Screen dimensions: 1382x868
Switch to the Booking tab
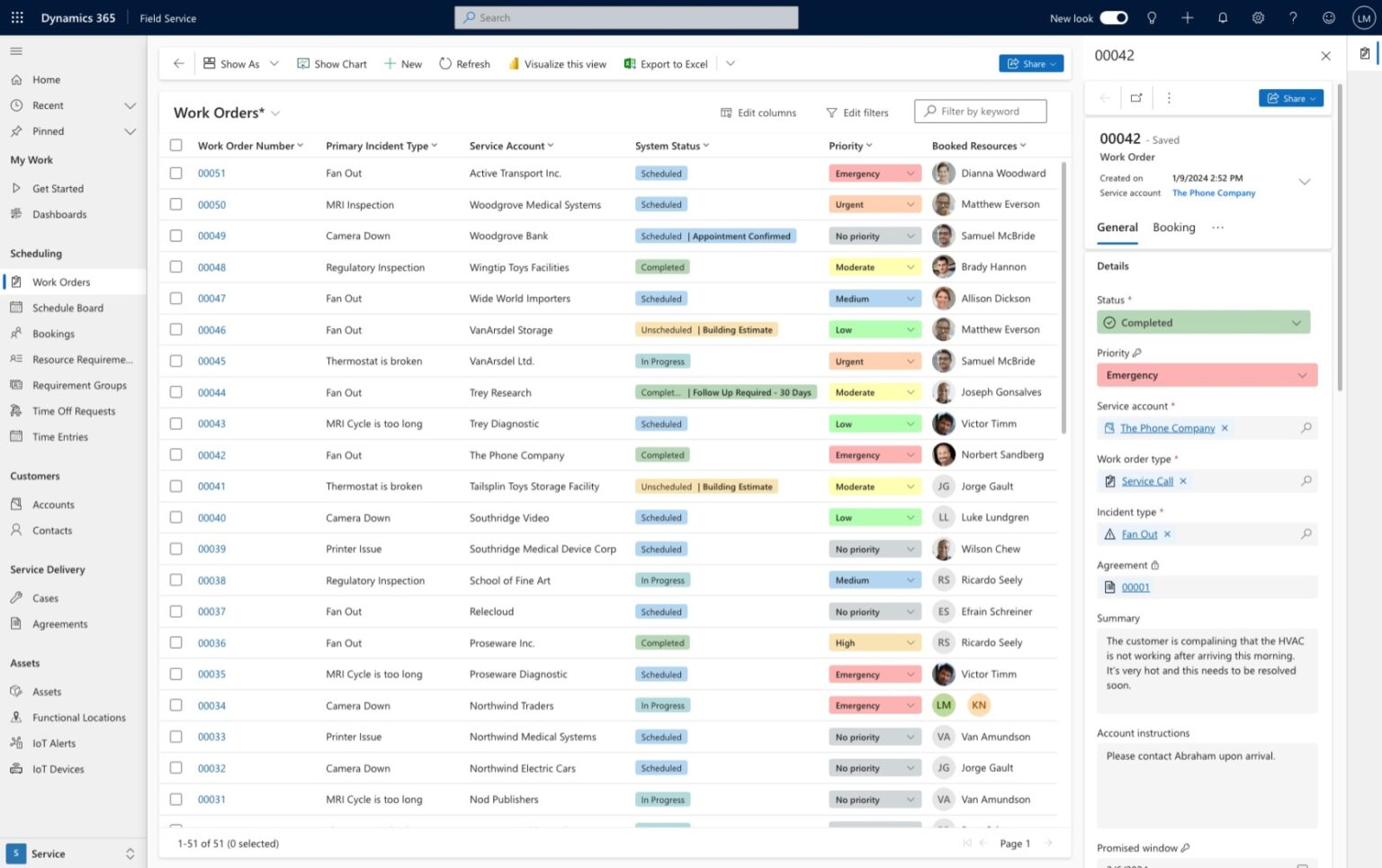pos(1173,228)
